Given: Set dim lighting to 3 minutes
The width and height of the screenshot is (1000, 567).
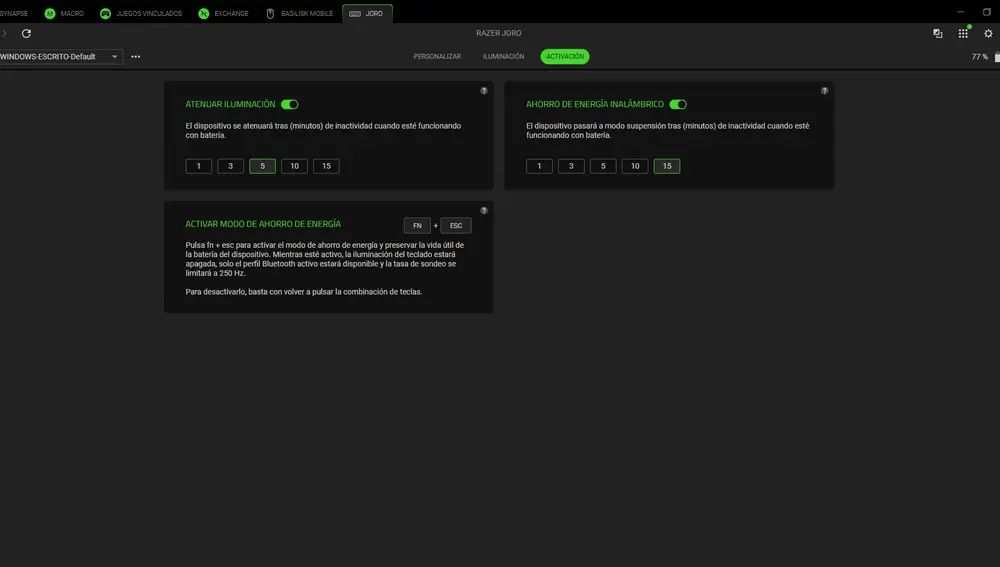Looking at the screenshot, I should click(230, 166).
